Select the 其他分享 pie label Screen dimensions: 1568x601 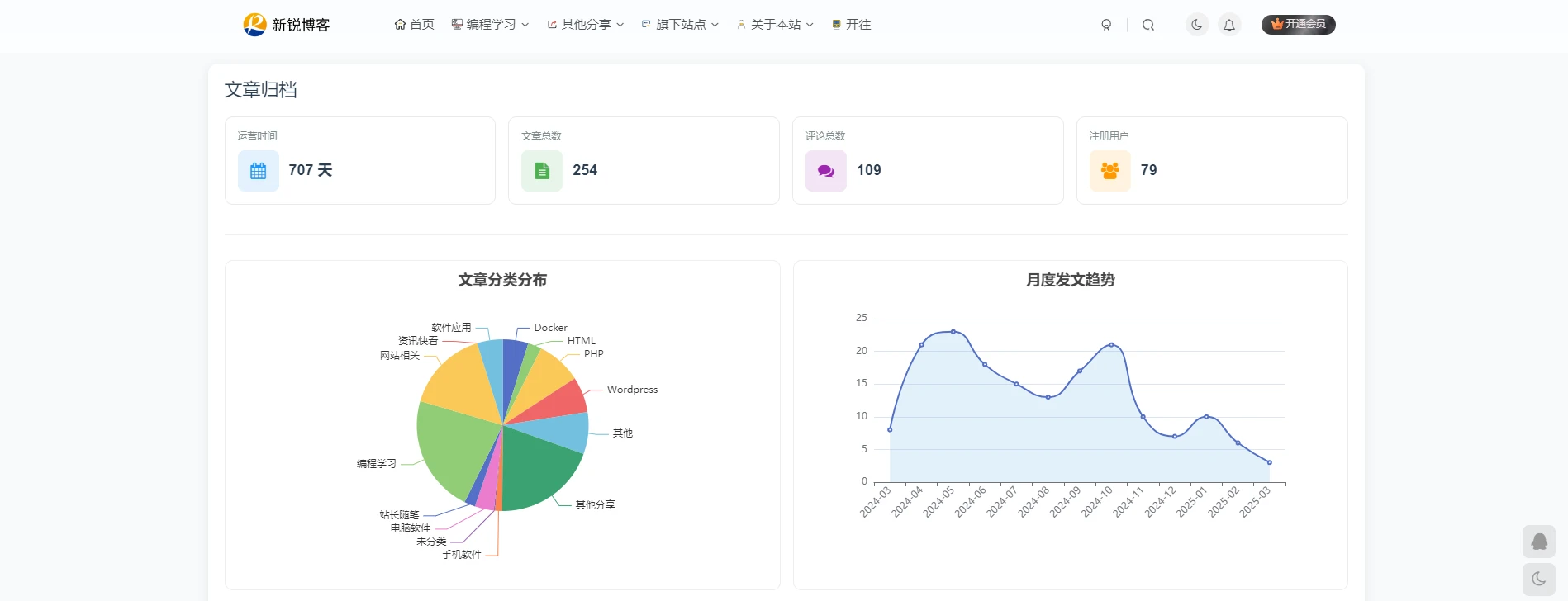596,505
